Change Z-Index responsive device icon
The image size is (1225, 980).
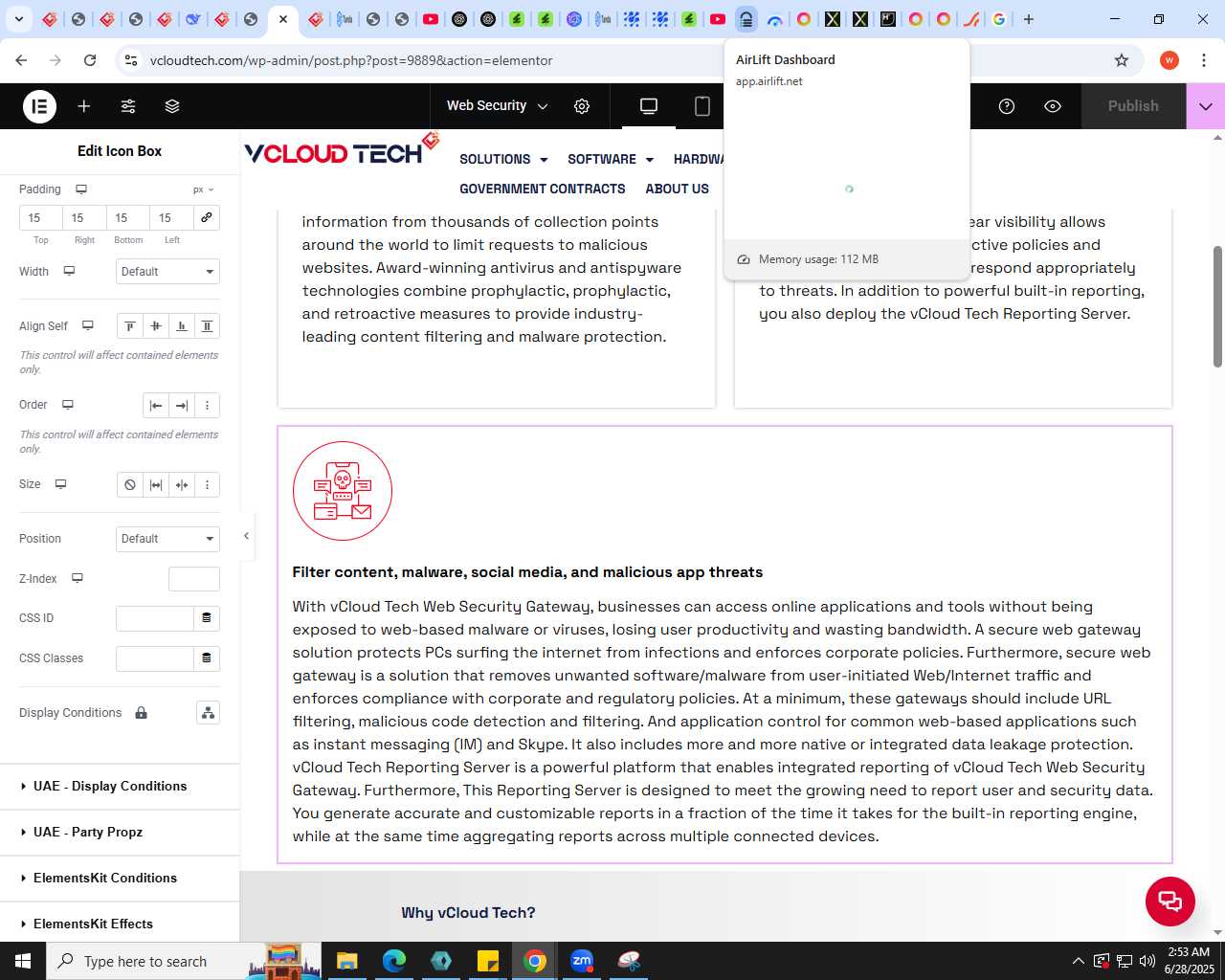(78, 578)
